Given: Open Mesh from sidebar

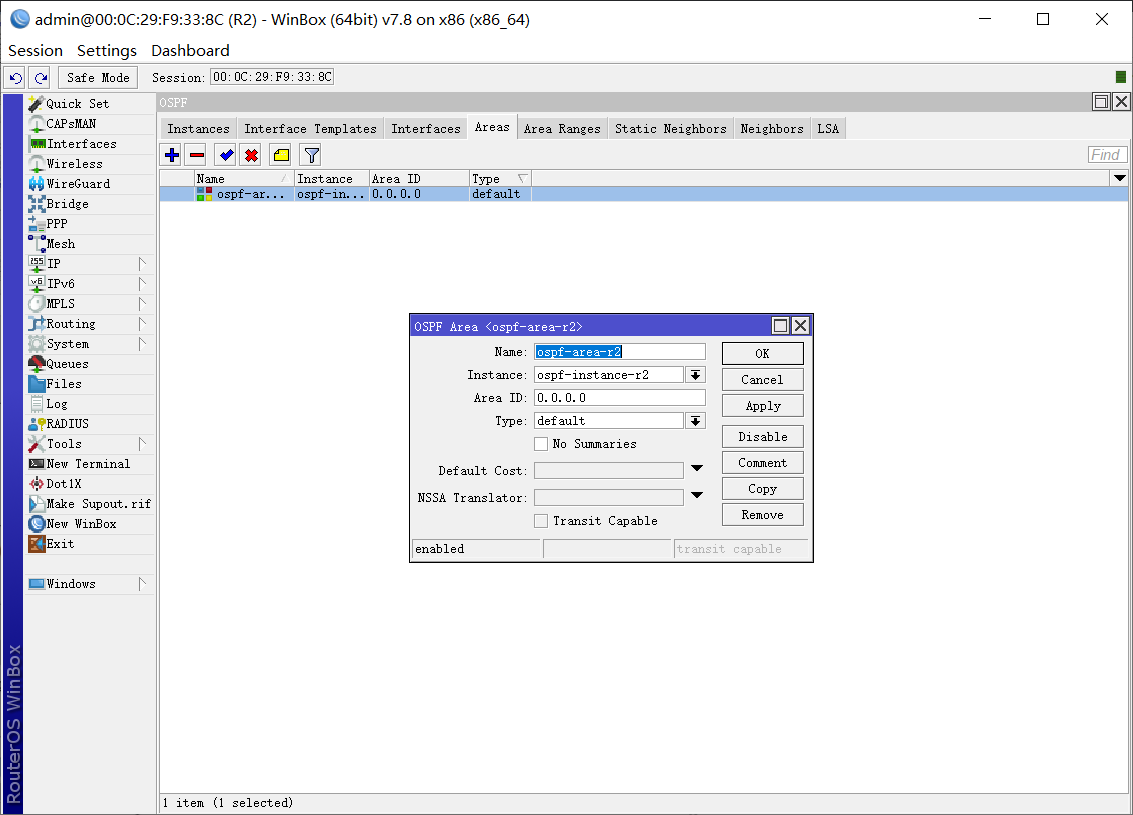Looking at the screenshot, I should point(90,243).
